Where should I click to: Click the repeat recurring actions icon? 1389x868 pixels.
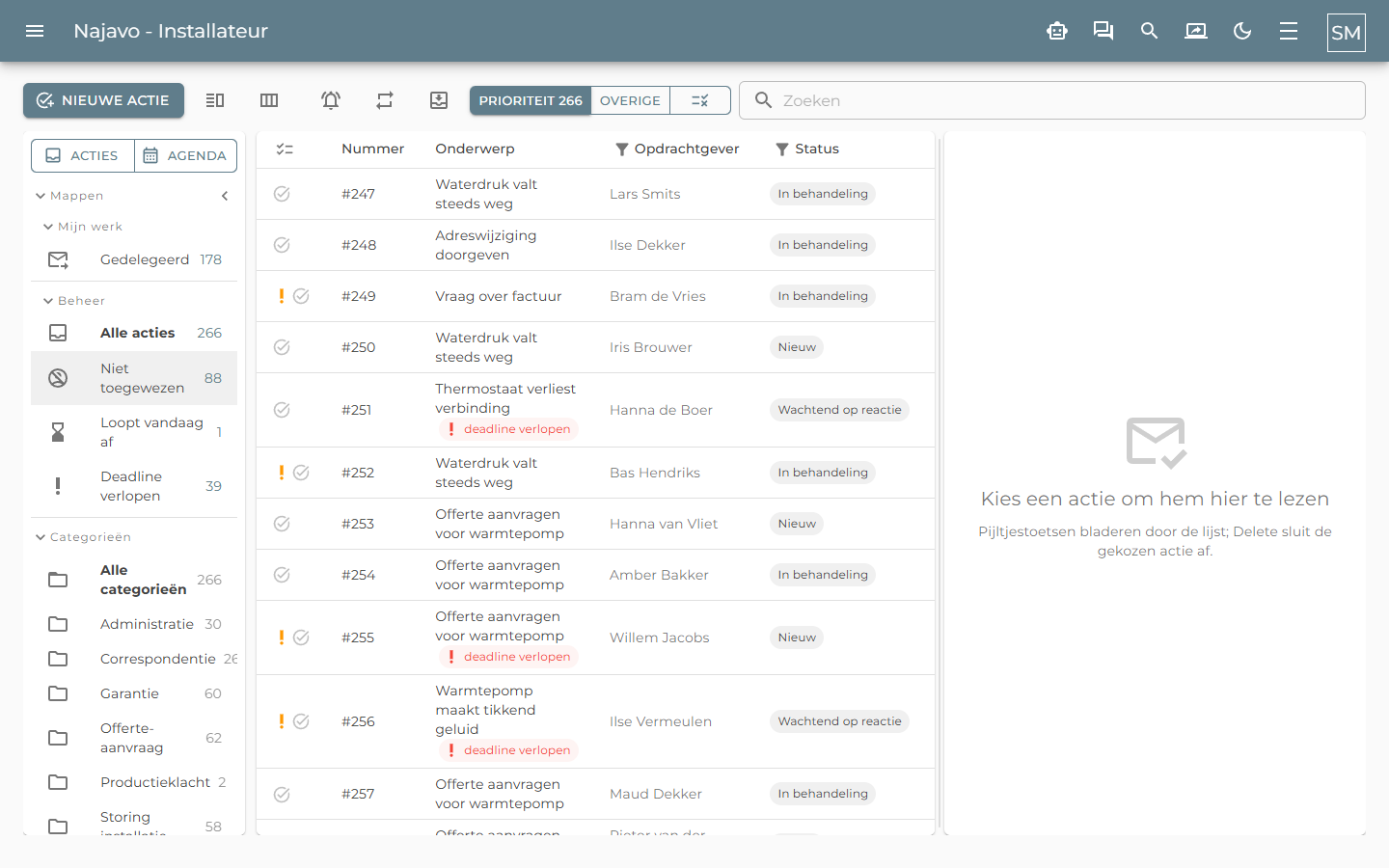385,100
